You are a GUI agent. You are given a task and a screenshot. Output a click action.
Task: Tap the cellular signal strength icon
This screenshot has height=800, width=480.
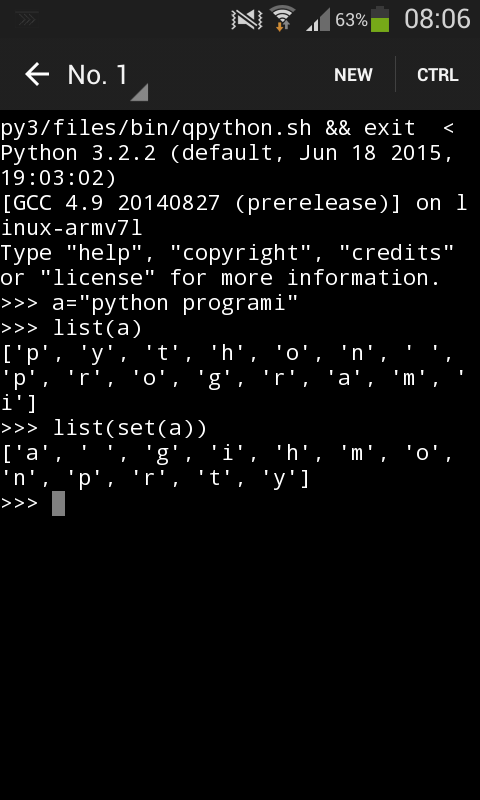[x=318, y=20]
